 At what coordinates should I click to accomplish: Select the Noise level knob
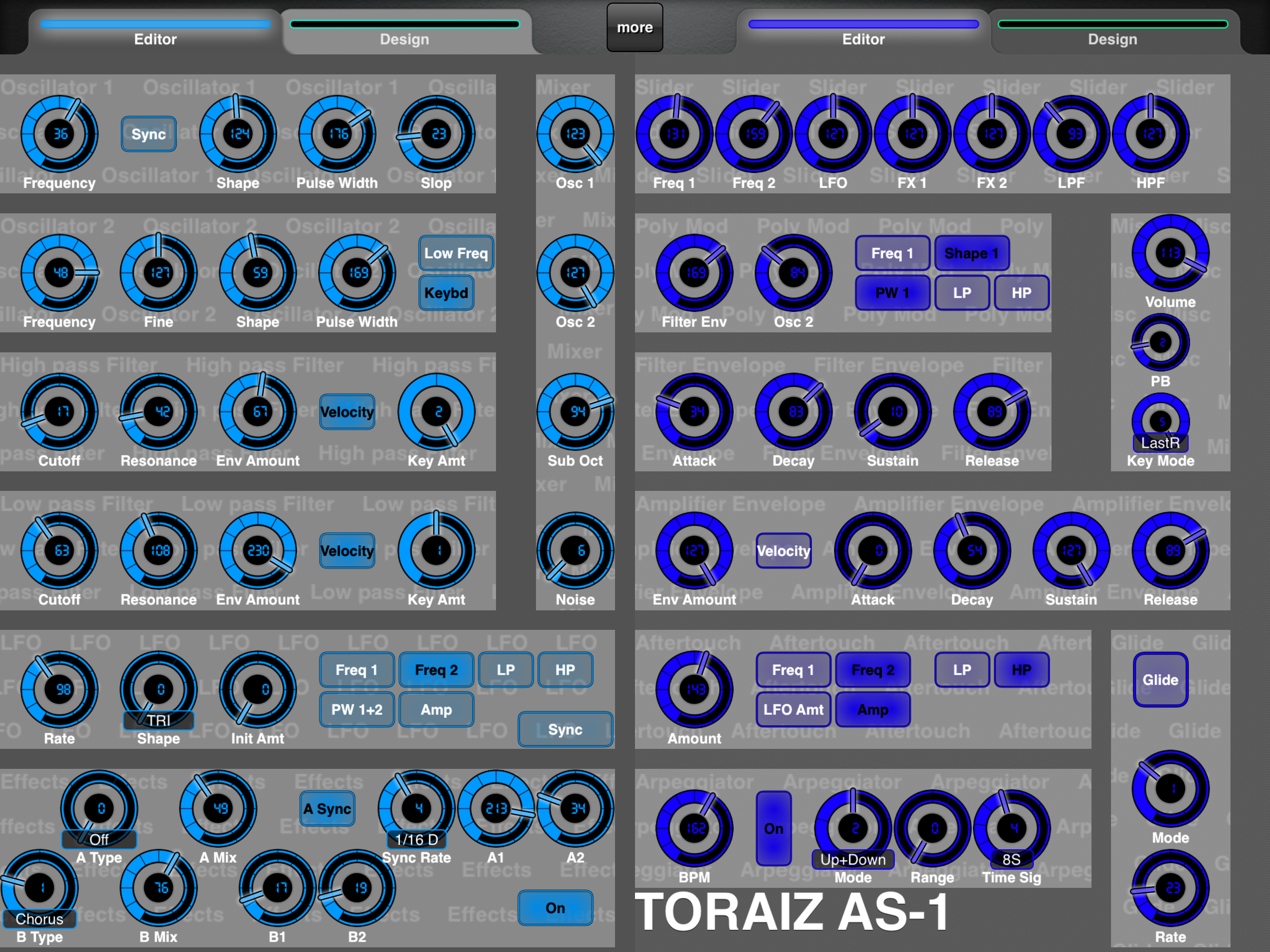(x=575, y=551)
